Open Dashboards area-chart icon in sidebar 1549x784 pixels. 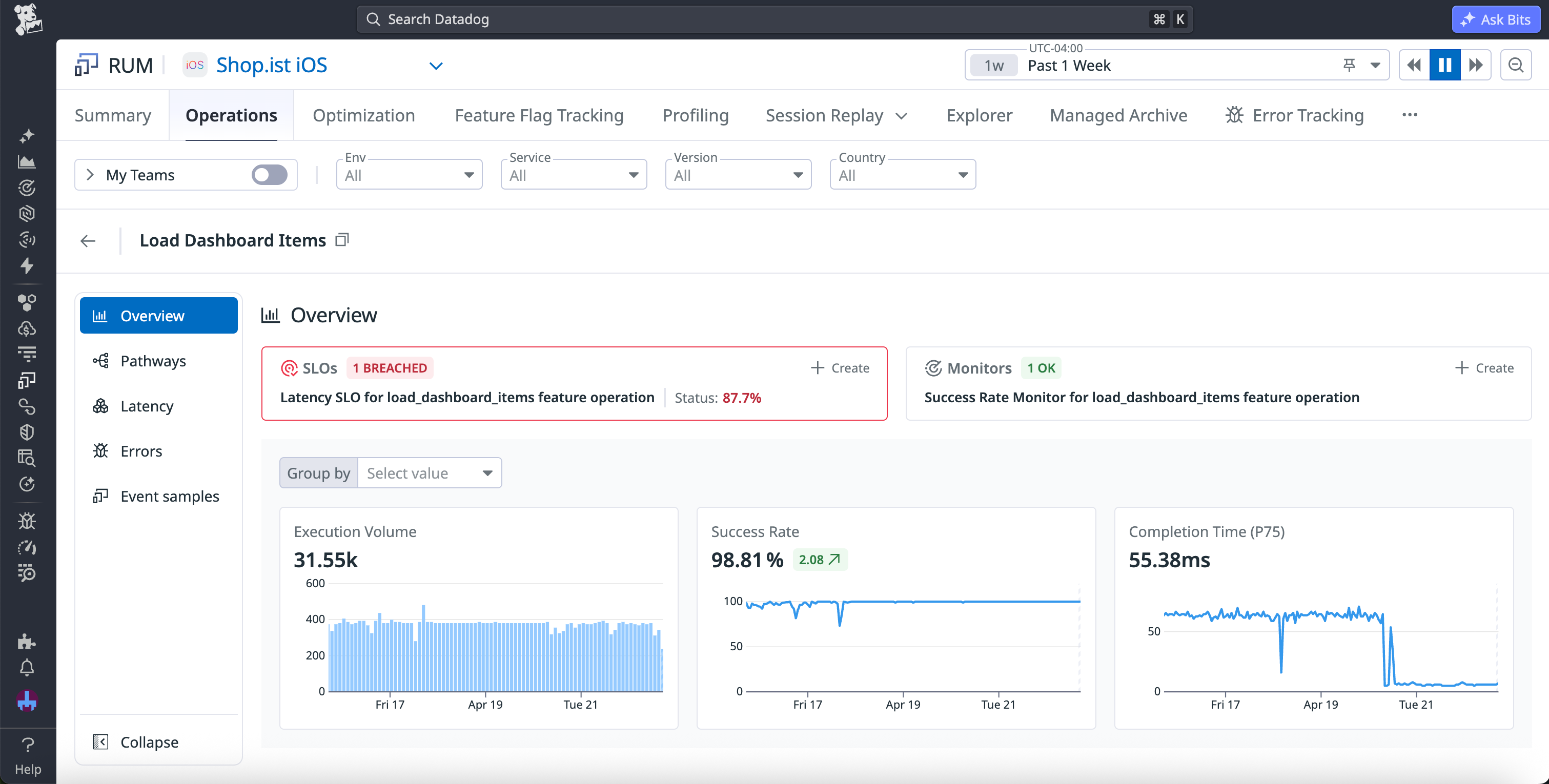27,162
